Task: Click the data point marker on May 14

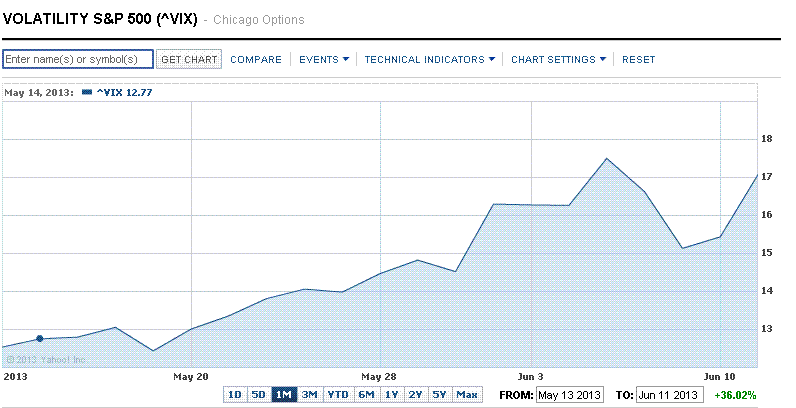Action: coord(40,338)
